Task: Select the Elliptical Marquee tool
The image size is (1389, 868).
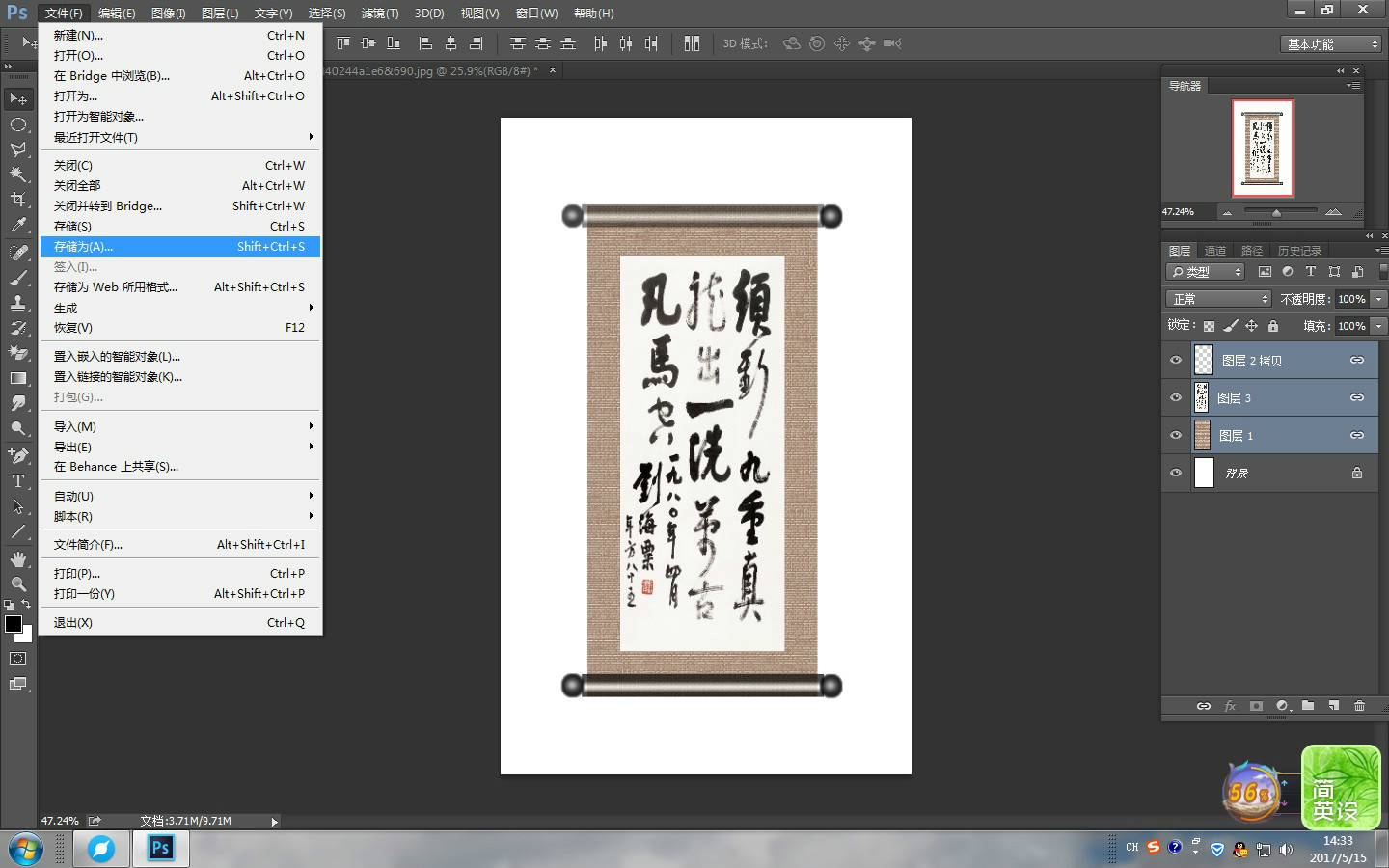Action: pyautogui.click(x=18, y=124)
